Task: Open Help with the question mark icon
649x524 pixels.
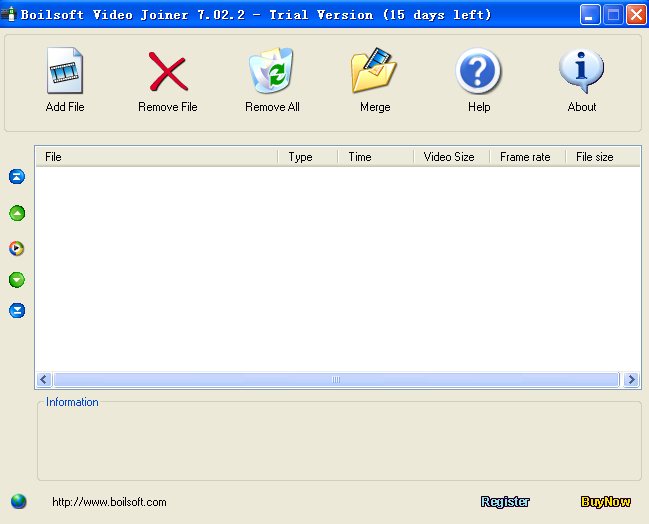Action: [x=478, y=71]
